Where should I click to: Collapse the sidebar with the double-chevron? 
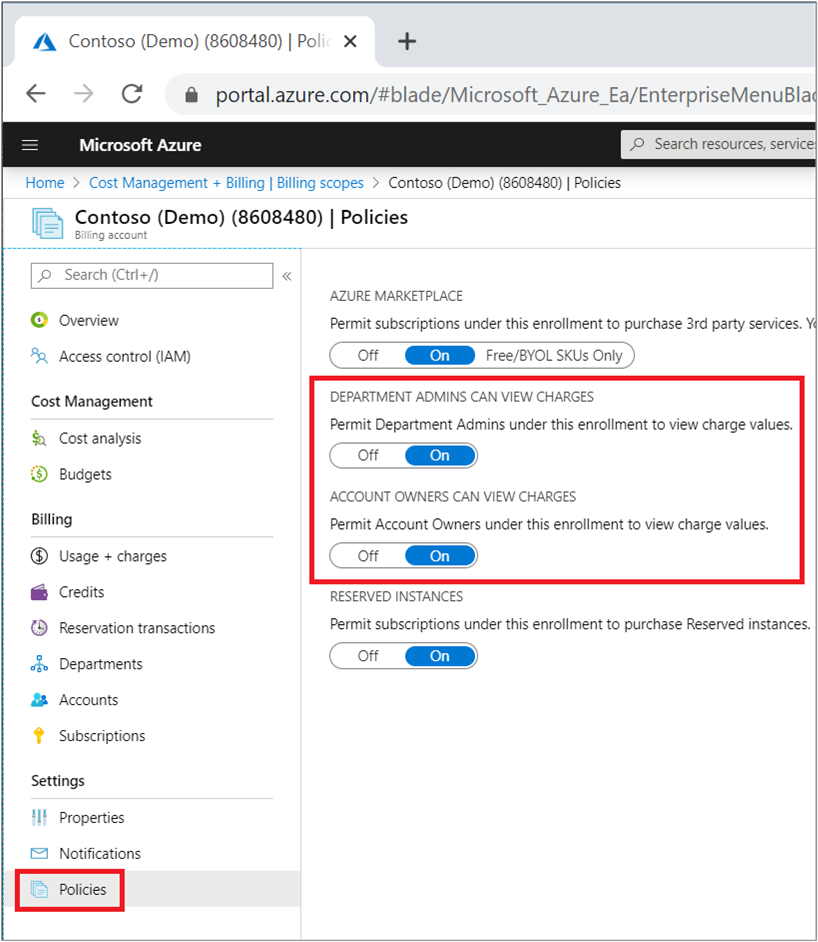click(287, 276)
